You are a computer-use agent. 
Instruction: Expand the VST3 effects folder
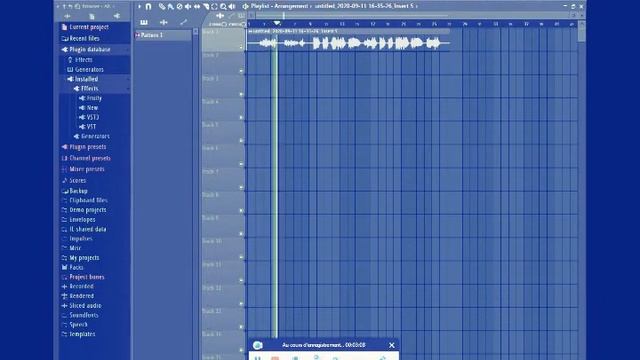click(94, 117)
